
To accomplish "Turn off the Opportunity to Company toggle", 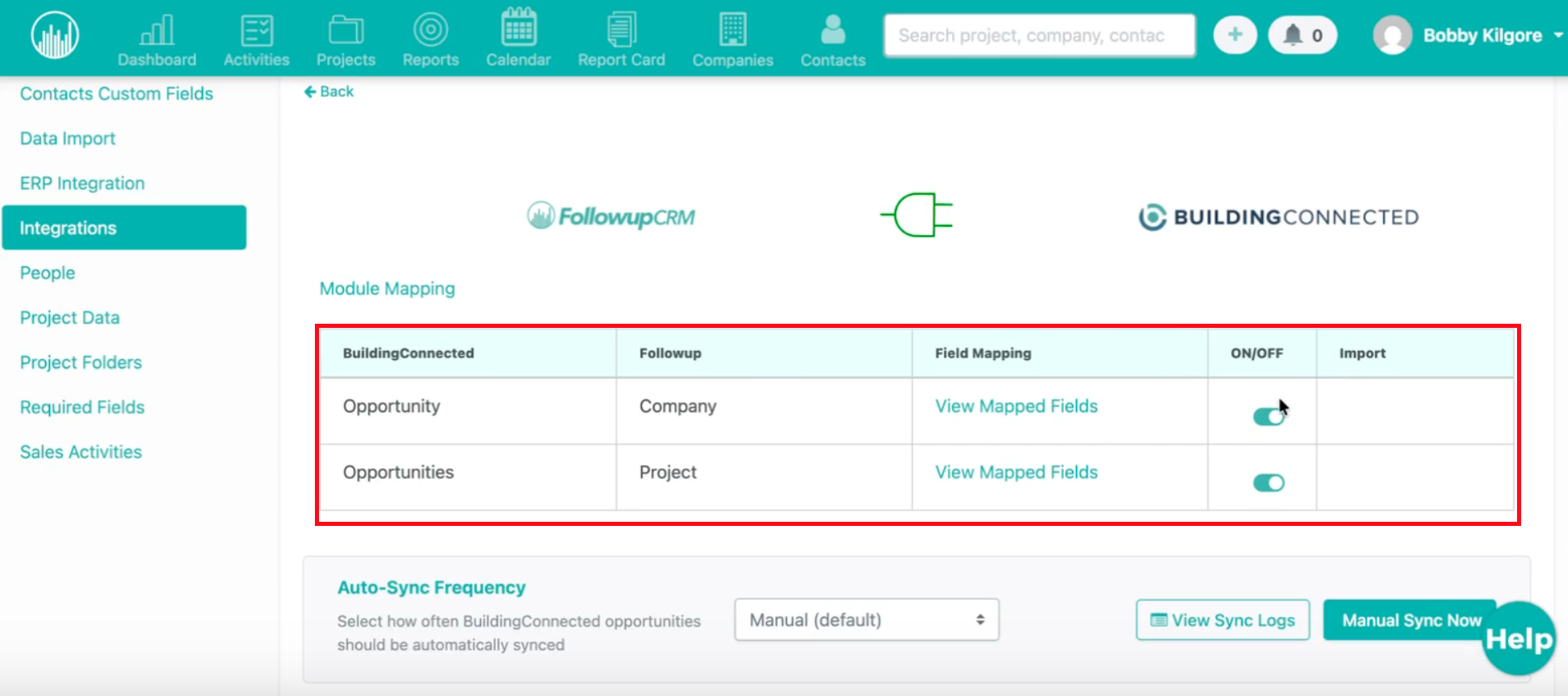I will [x=1269, y=417].
